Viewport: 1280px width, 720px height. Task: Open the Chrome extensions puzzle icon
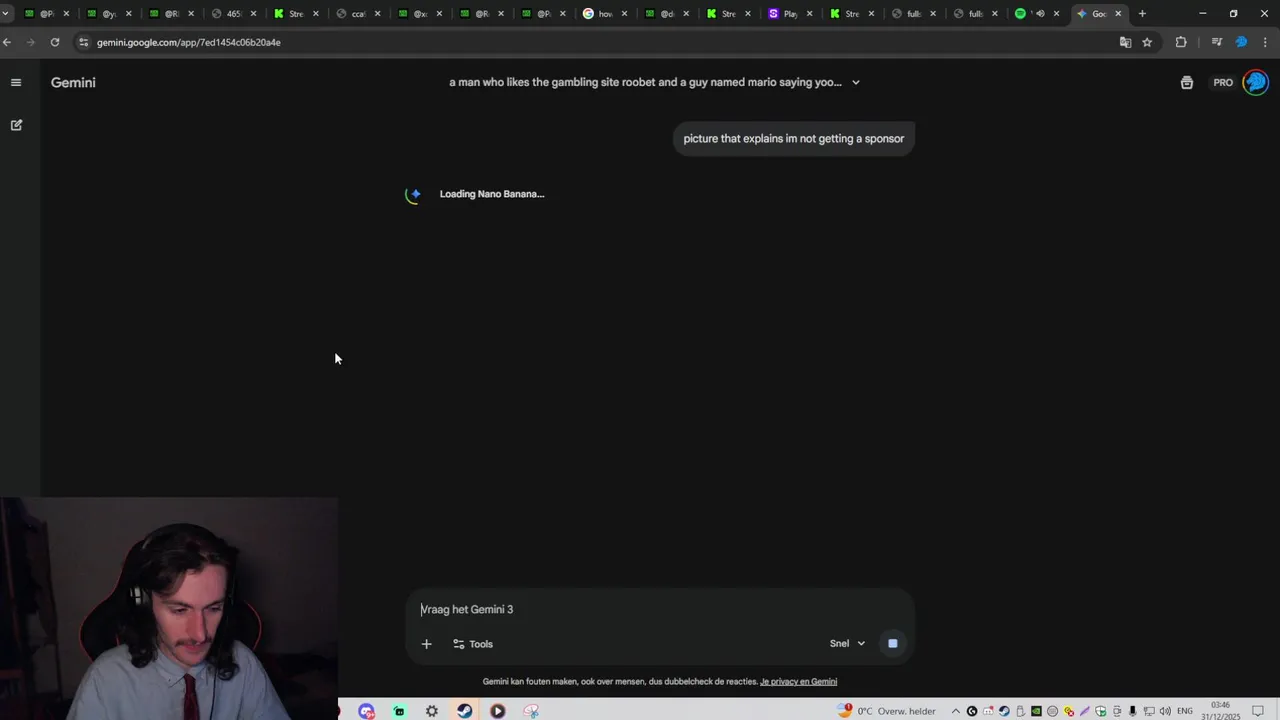(1181, 42)
